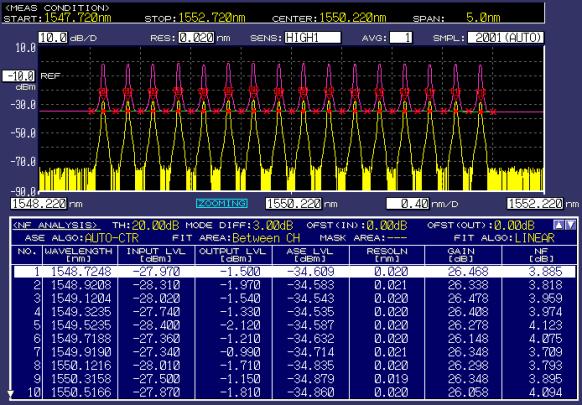Select row 1 wavelength 1548.7248
Screen dimensions: 582x405
pos(81,272)
